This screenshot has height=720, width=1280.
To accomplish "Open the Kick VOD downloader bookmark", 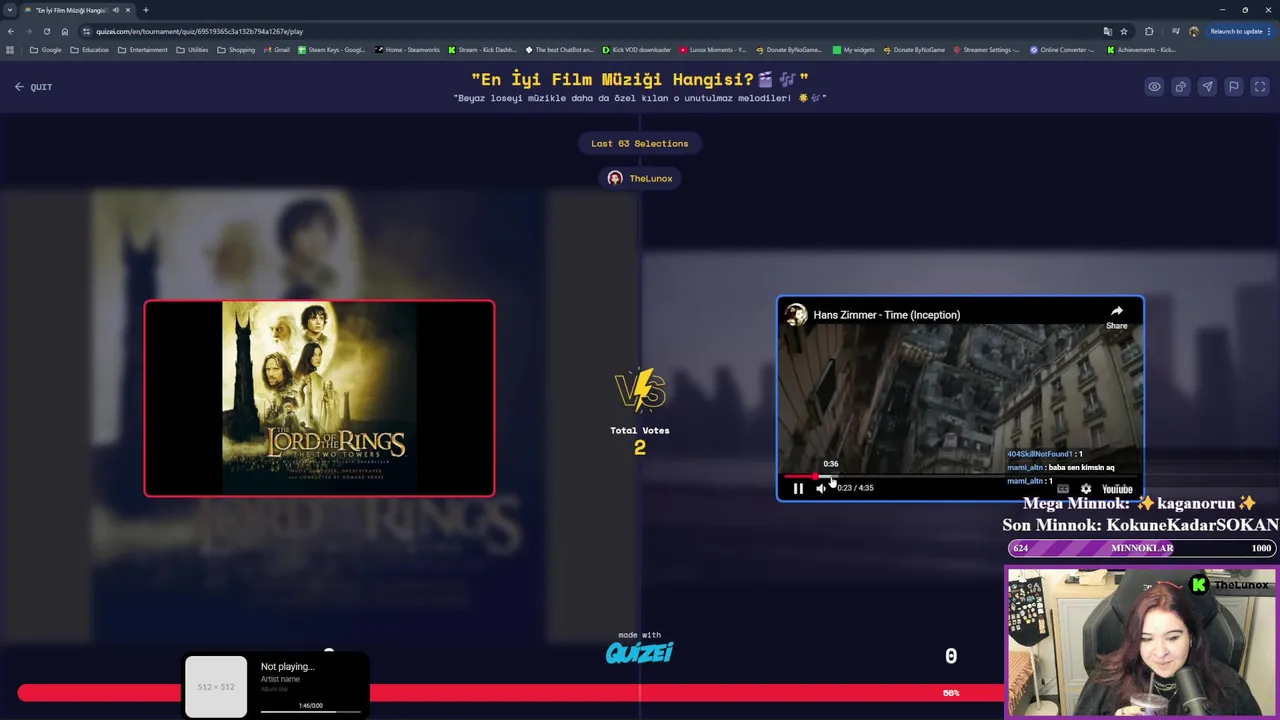I will pos(637,50).
